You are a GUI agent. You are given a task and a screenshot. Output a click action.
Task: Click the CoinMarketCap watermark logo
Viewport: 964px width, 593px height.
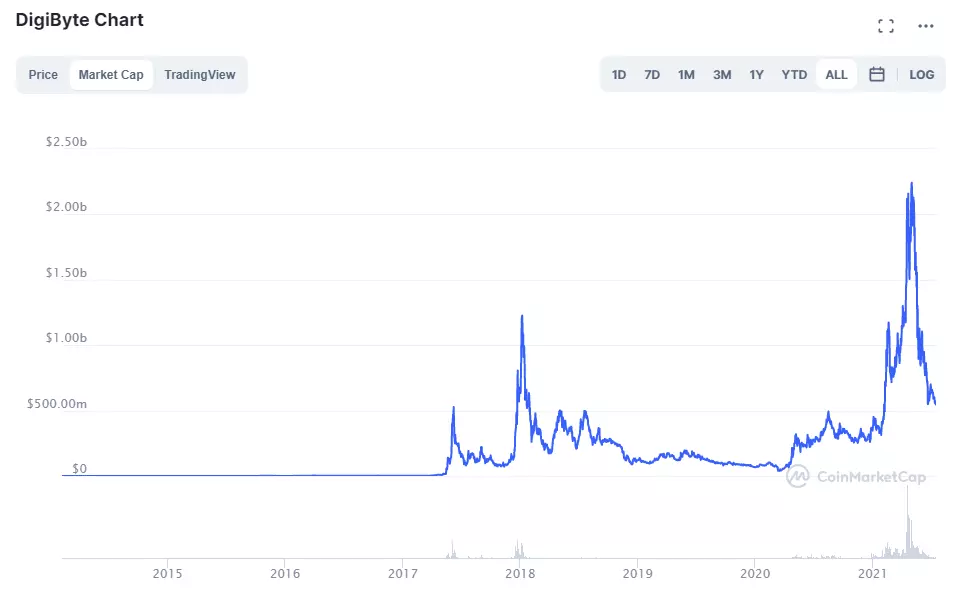point(856,477)
